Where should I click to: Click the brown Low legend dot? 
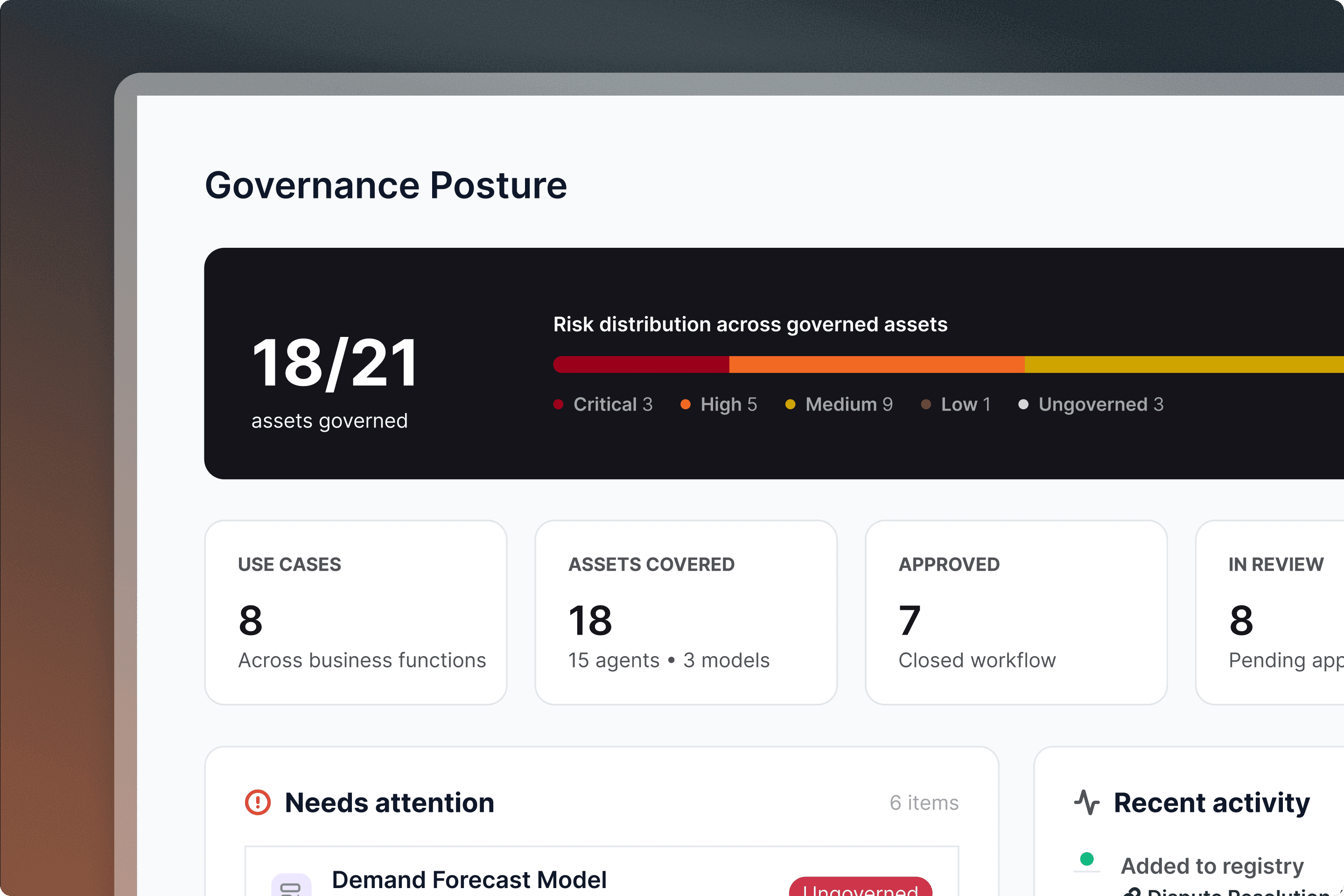tap(926, 405)
